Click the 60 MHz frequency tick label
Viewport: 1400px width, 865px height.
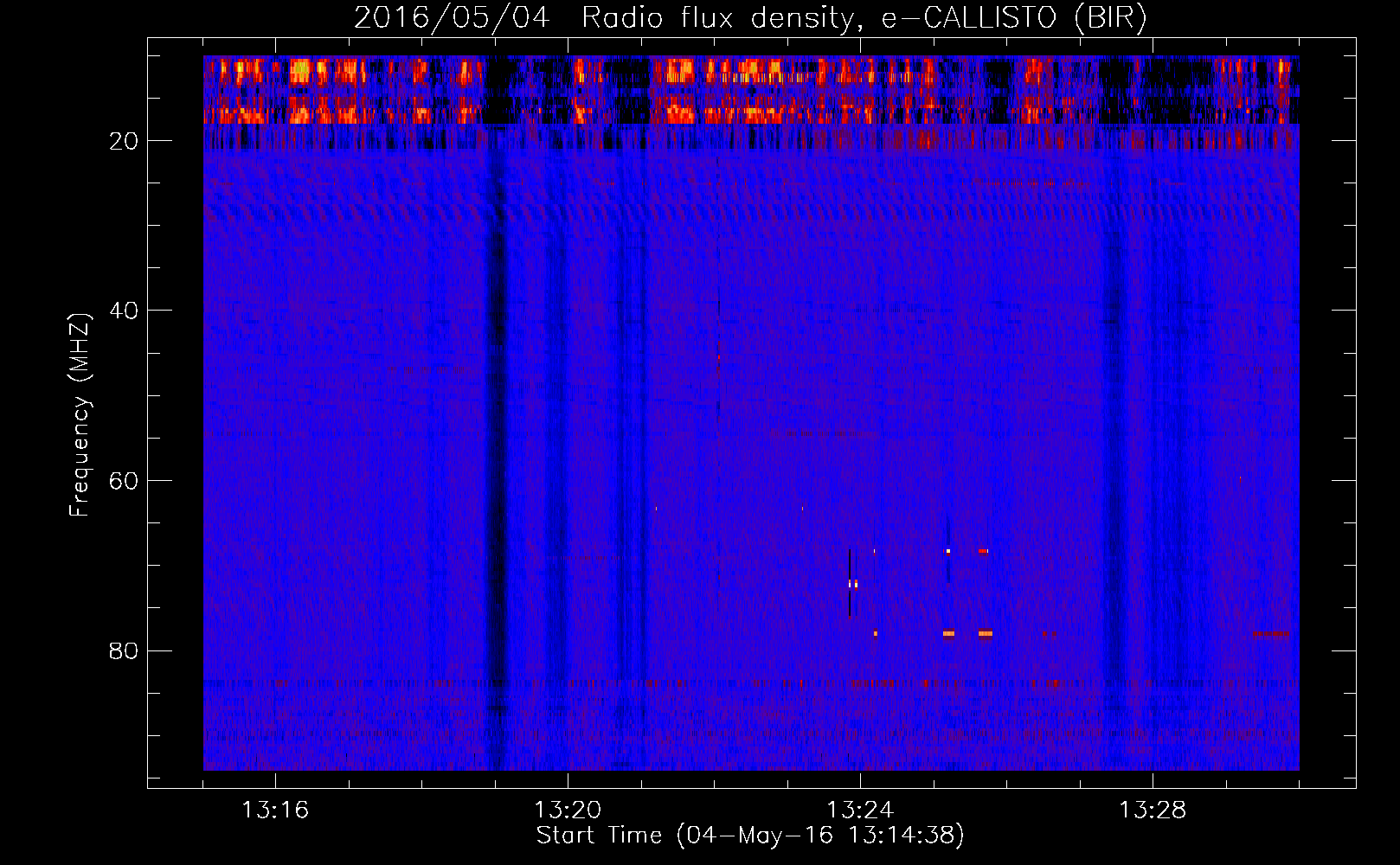pos(124,481)
